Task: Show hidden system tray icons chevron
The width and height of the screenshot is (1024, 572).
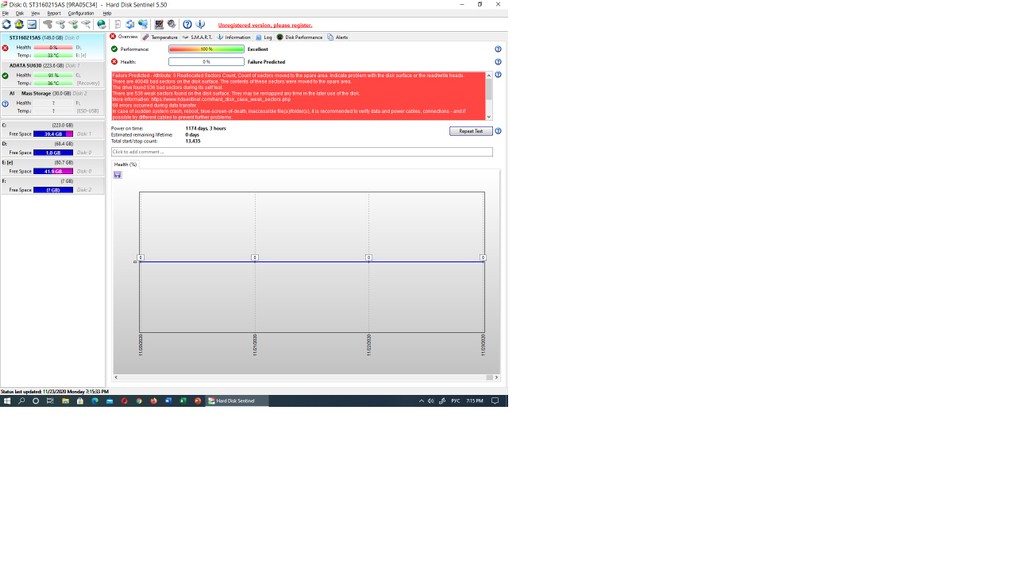Action: point(421,401)
